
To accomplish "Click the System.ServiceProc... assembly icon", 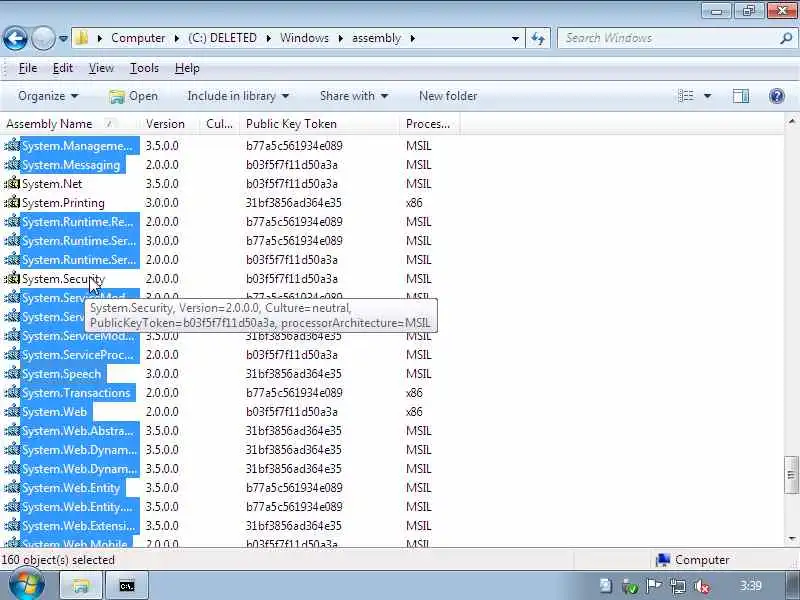I will (x=12, y=355).
